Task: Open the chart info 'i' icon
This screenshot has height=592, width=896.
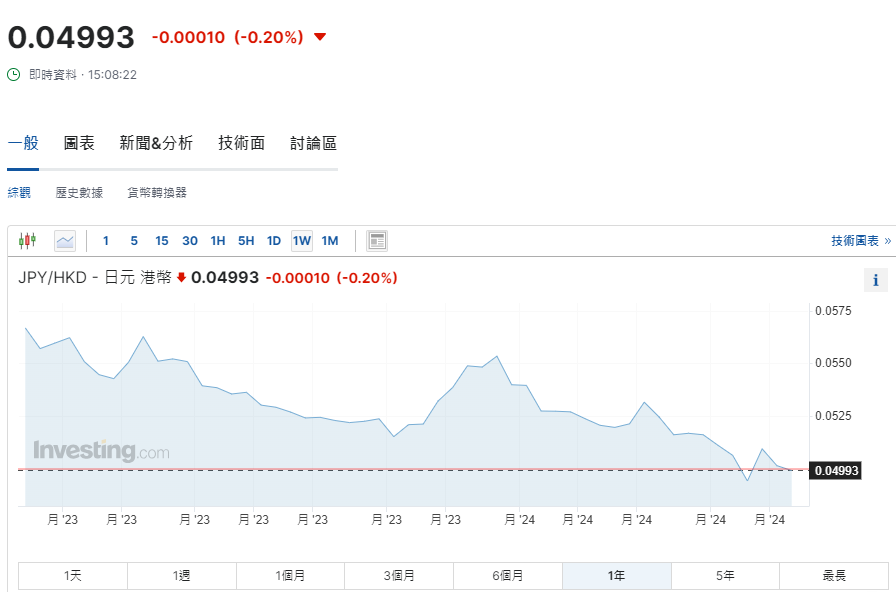Action: pyautogui.click(x=875, y=280)
